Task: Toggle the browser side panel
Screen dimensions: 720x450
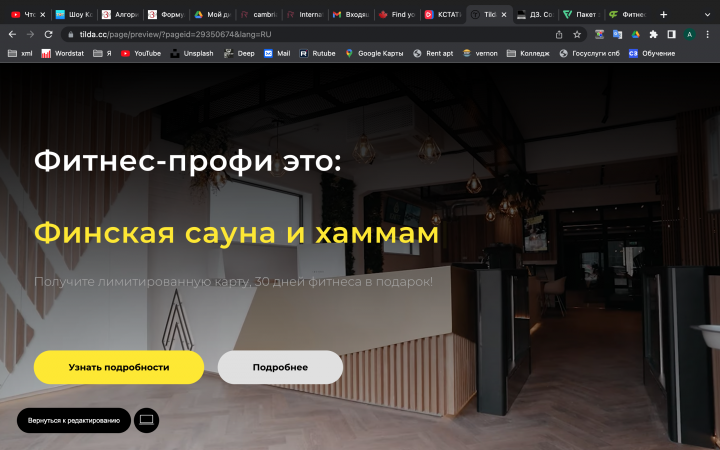Action: pyautogui.click(x=671, y=34)
